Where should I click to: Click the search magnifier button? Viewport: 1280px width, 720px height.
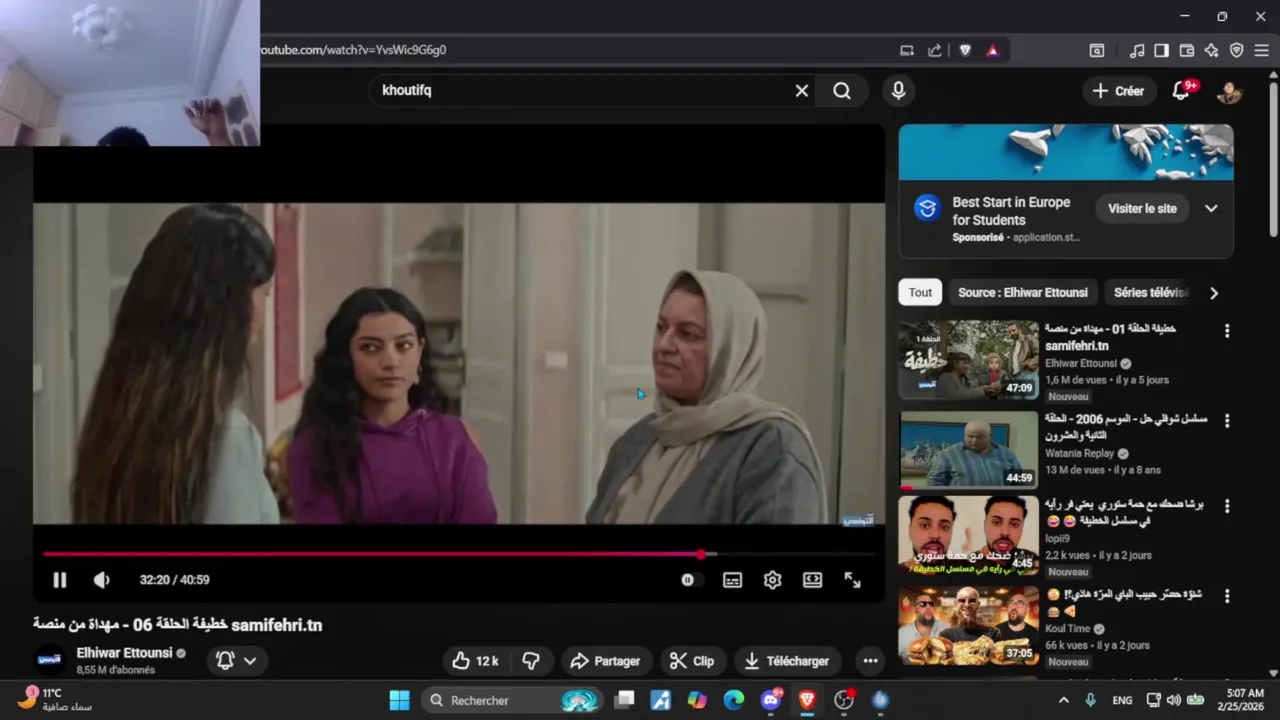click(x=842, y=91)
